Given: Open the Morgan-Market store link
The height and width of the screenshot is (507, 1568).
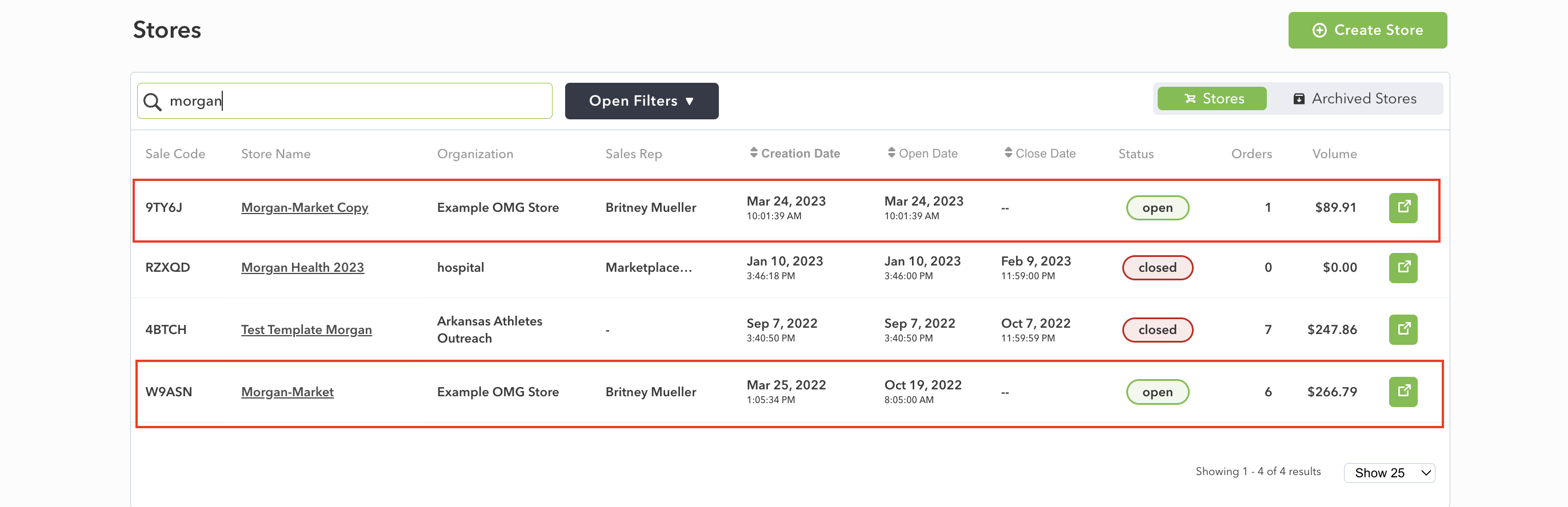Looking at the screenshot, I should tap(287, 392).
